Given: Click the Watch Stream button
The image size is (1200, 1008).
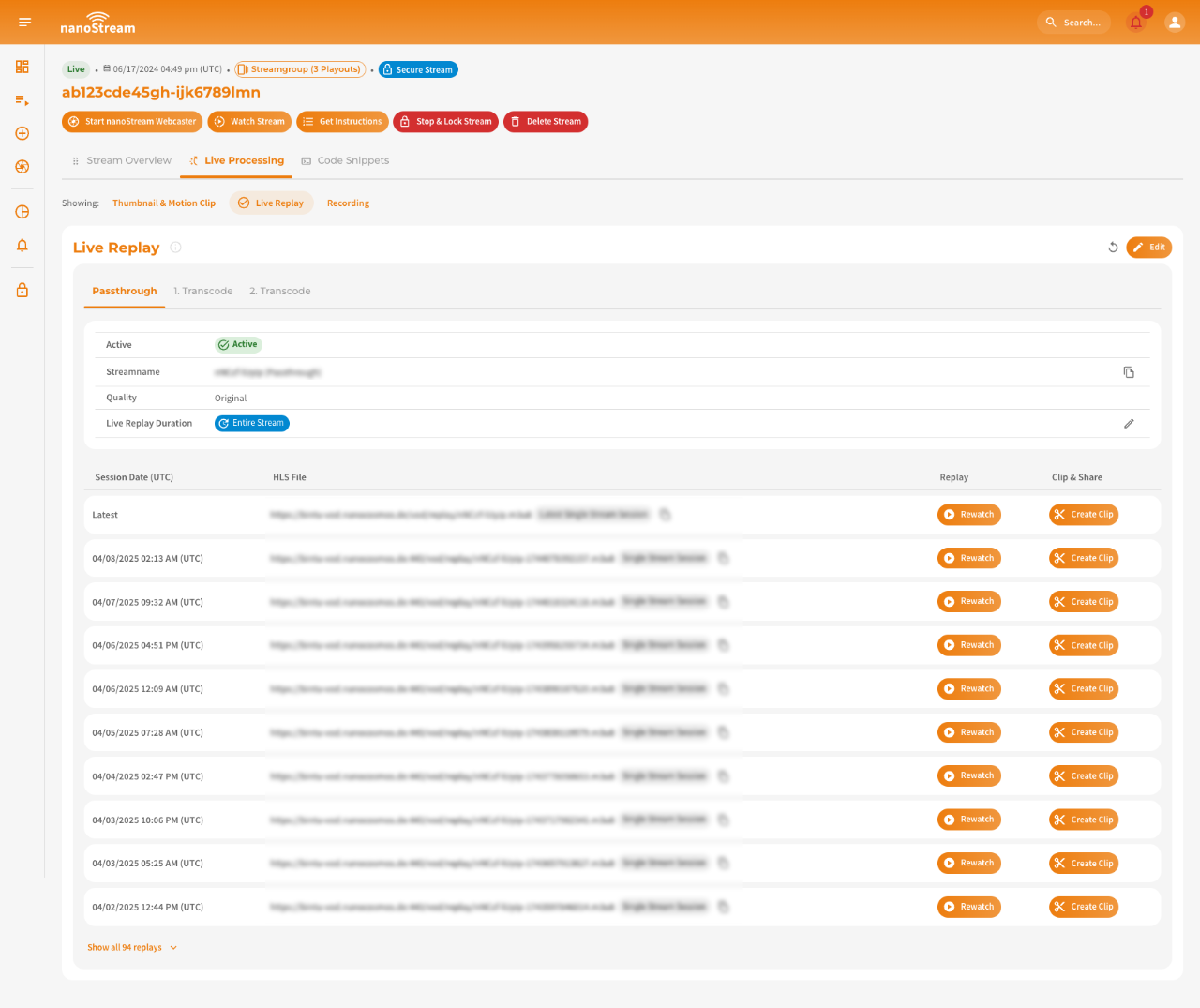Looking at the screenshot, I should [x=248, y=122].
